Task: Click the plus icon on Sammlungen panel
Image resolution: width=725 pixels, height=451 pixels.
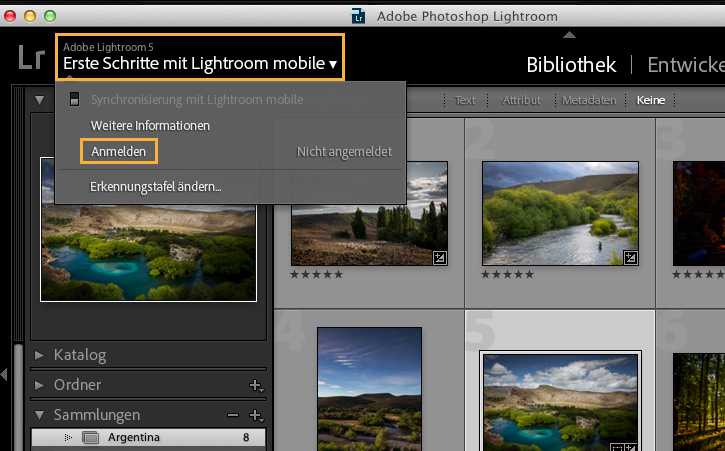Action: 256,415
